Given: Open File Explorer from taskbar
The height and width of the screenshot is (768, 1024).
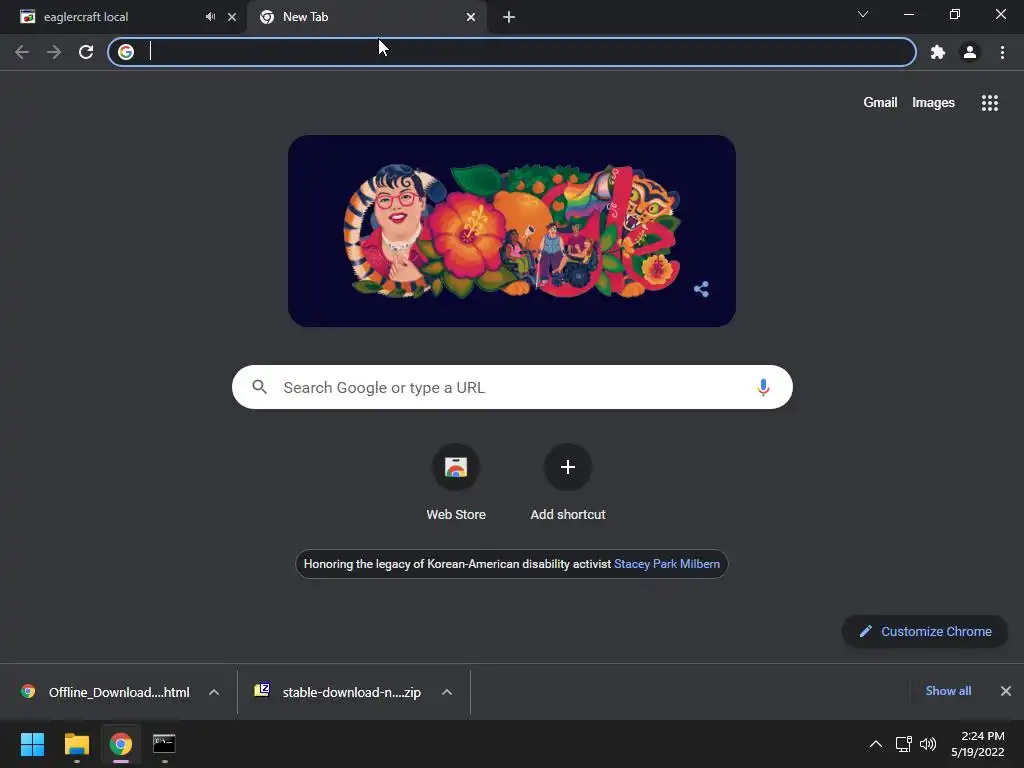Looking at the screenshot, I should tap(76, 744).
